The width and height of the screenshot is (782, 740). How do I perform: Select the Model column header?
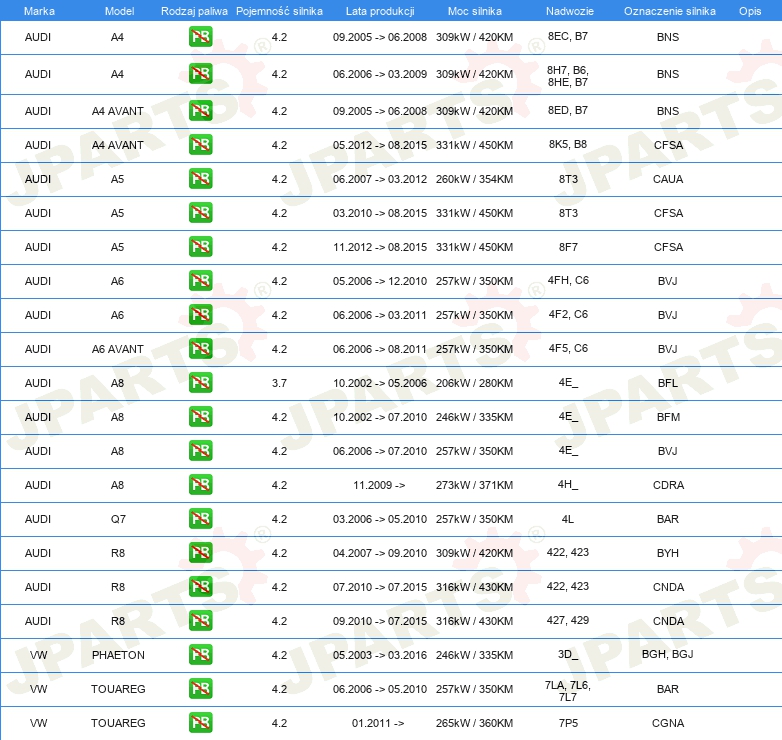click(118, 11)
